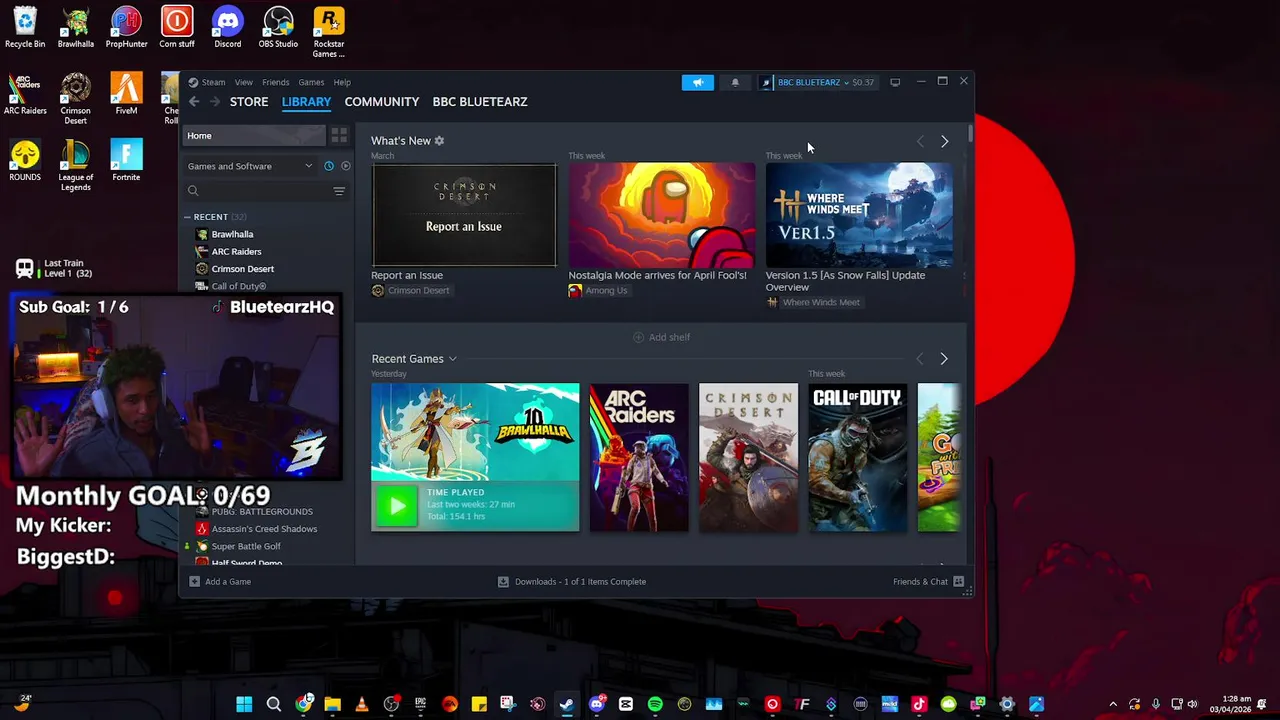
Task: Switch to collections grid view
Action: (x=339, y=136)
